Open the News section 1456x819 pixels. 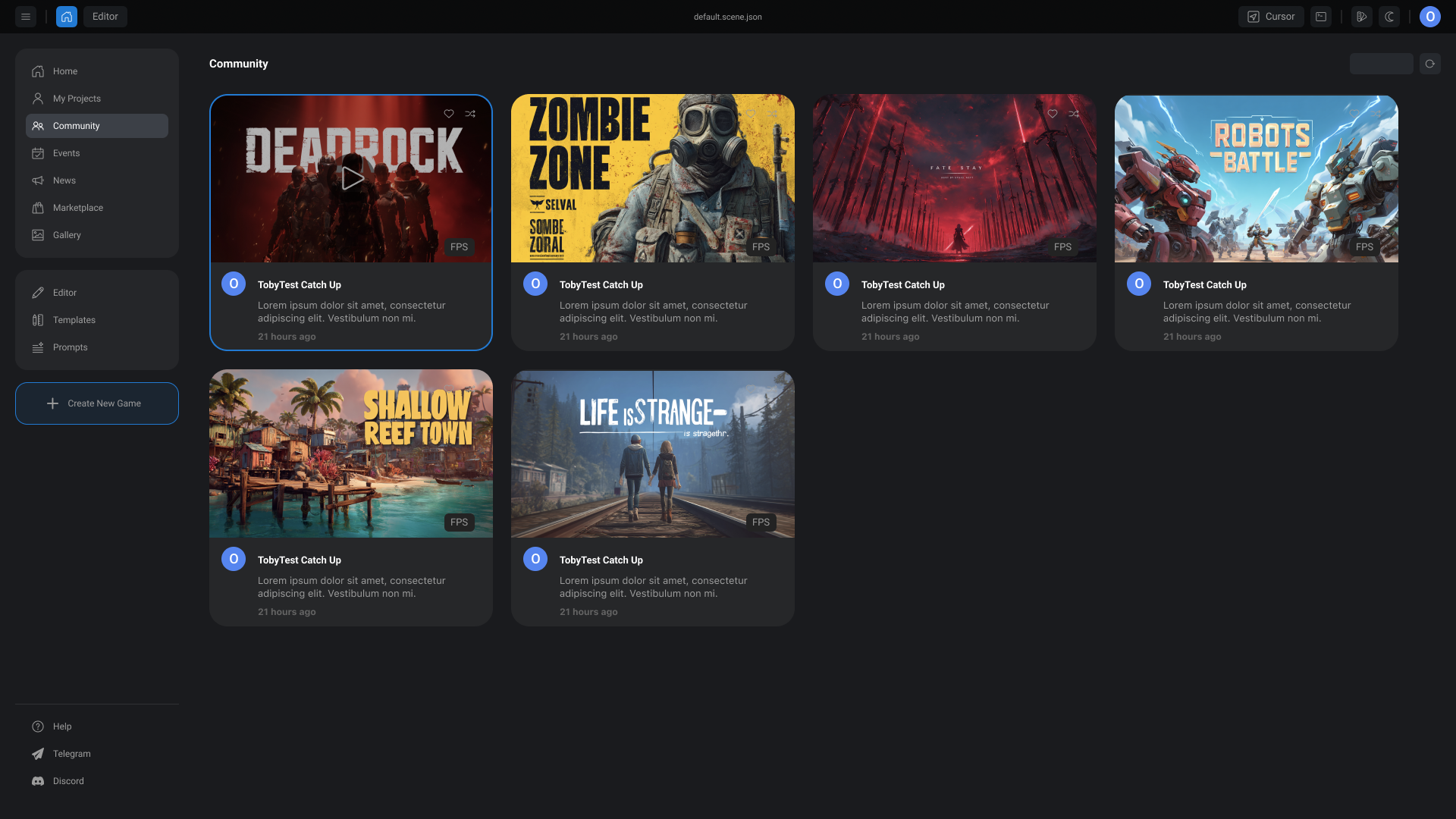(64, 180)
